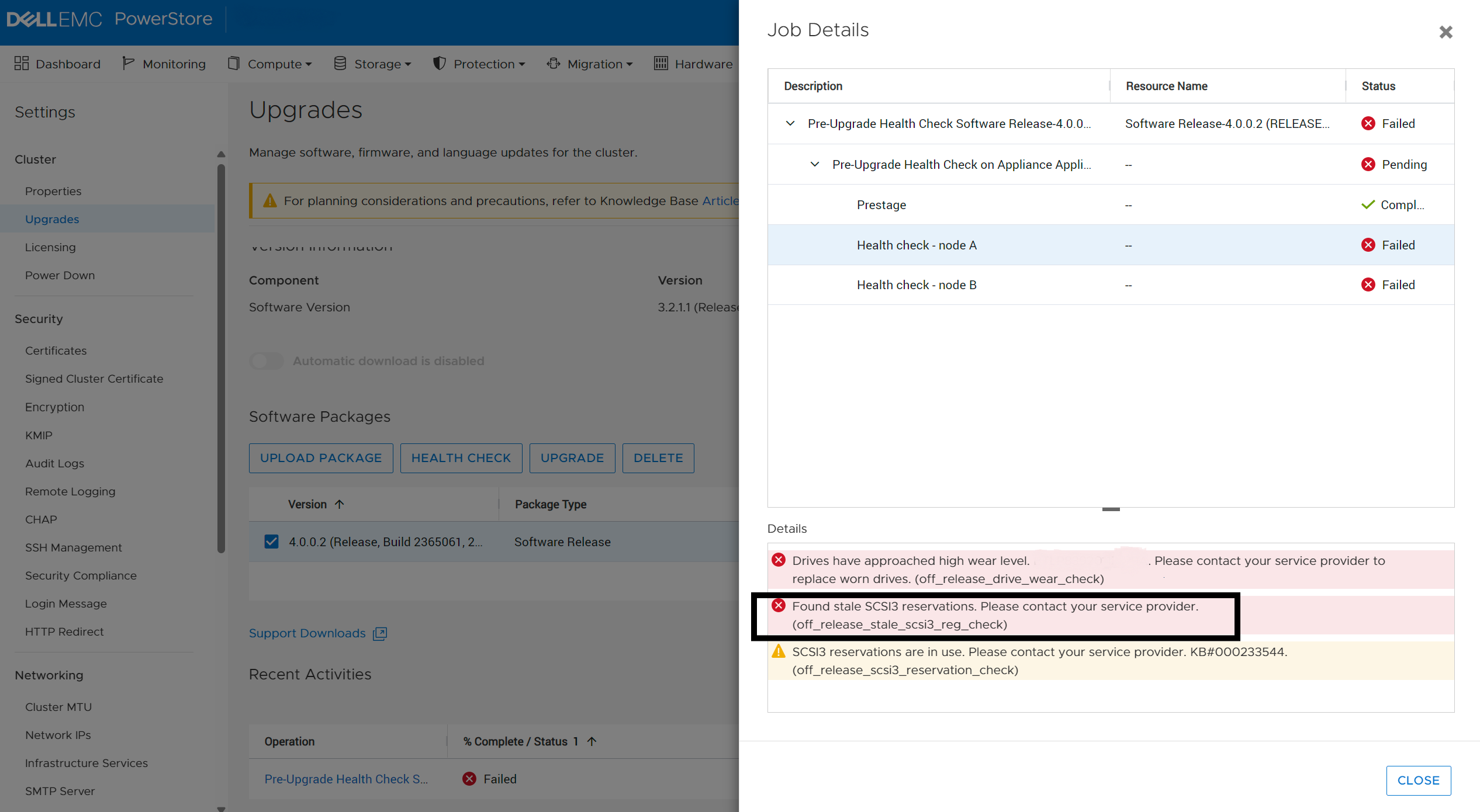Click the Monitoring flag icon
The height and width of the screenshot is (812, 1480).
[128, 63]
